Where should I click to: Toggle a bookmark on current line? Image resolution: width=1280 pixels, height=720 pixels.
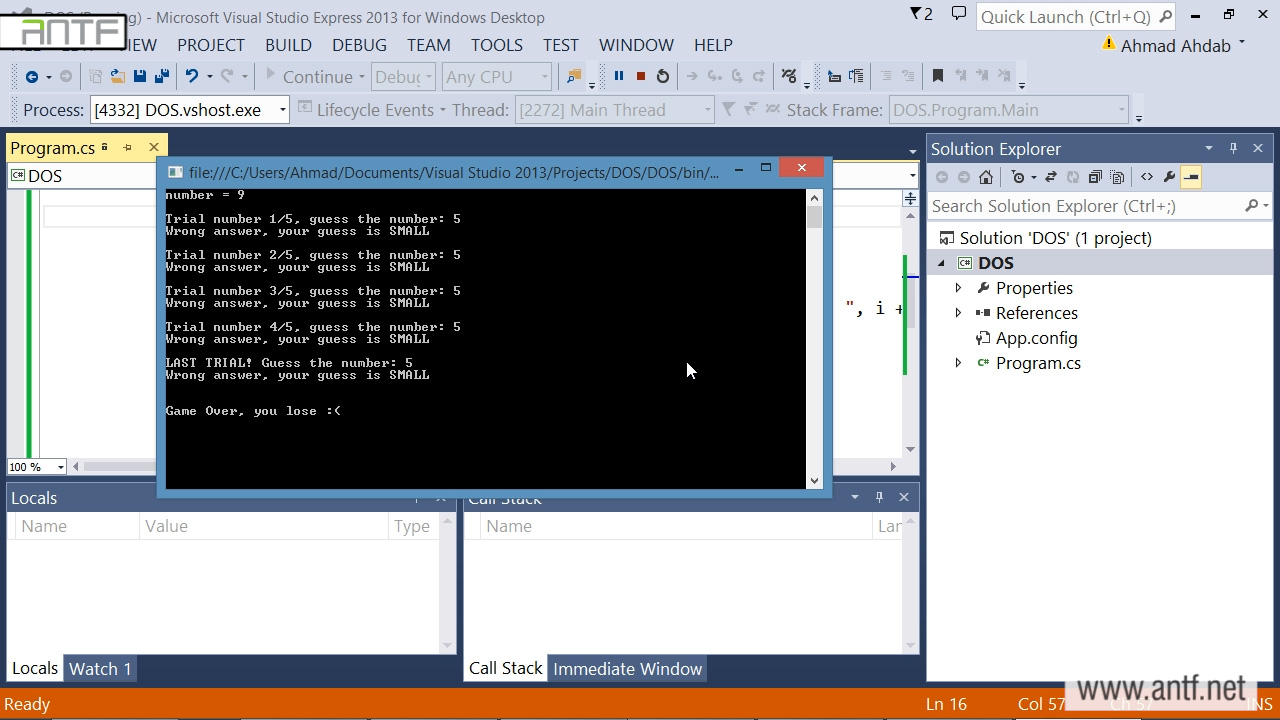point(937,76)
